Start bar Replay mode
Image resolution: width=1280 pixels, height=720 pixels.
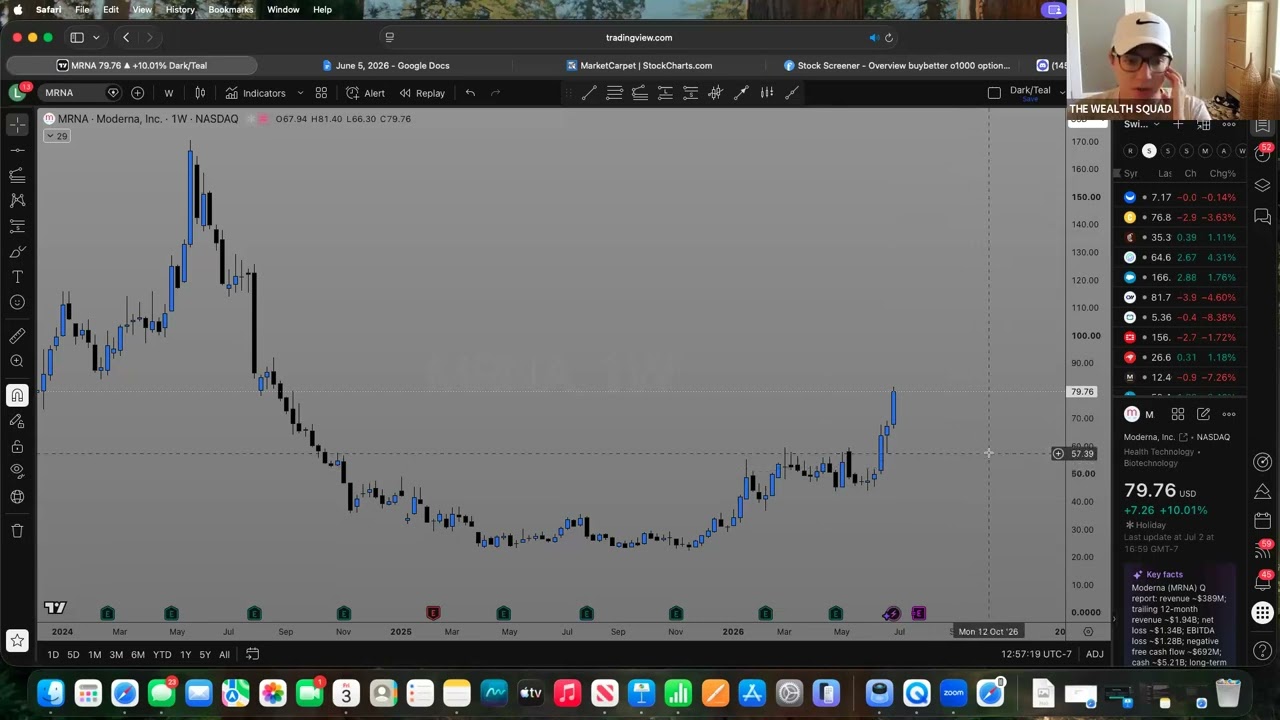tap(422, 93)
